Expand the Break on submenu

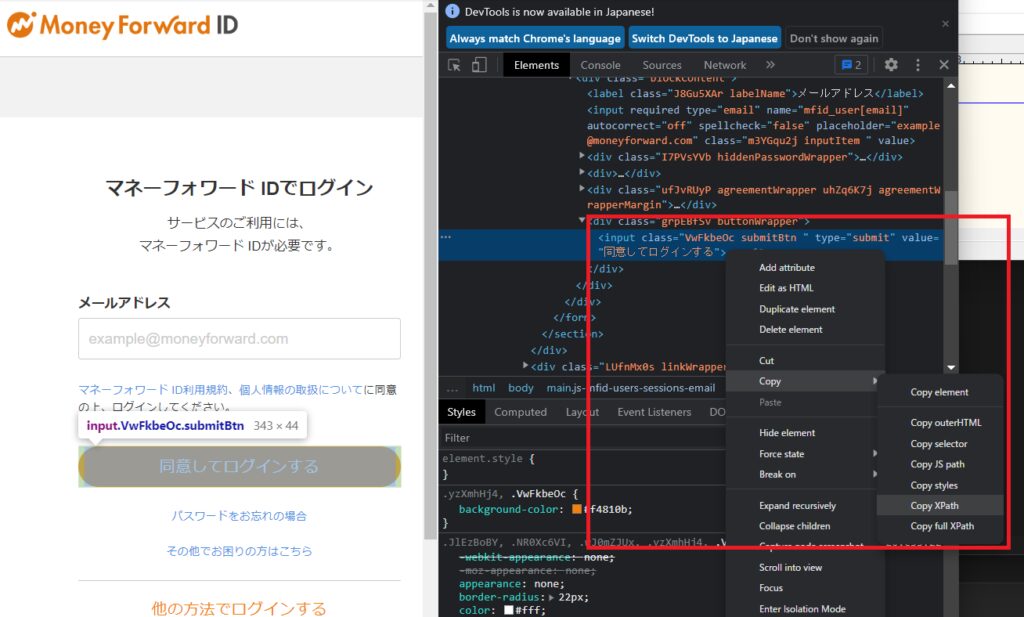tap(805, 475)
